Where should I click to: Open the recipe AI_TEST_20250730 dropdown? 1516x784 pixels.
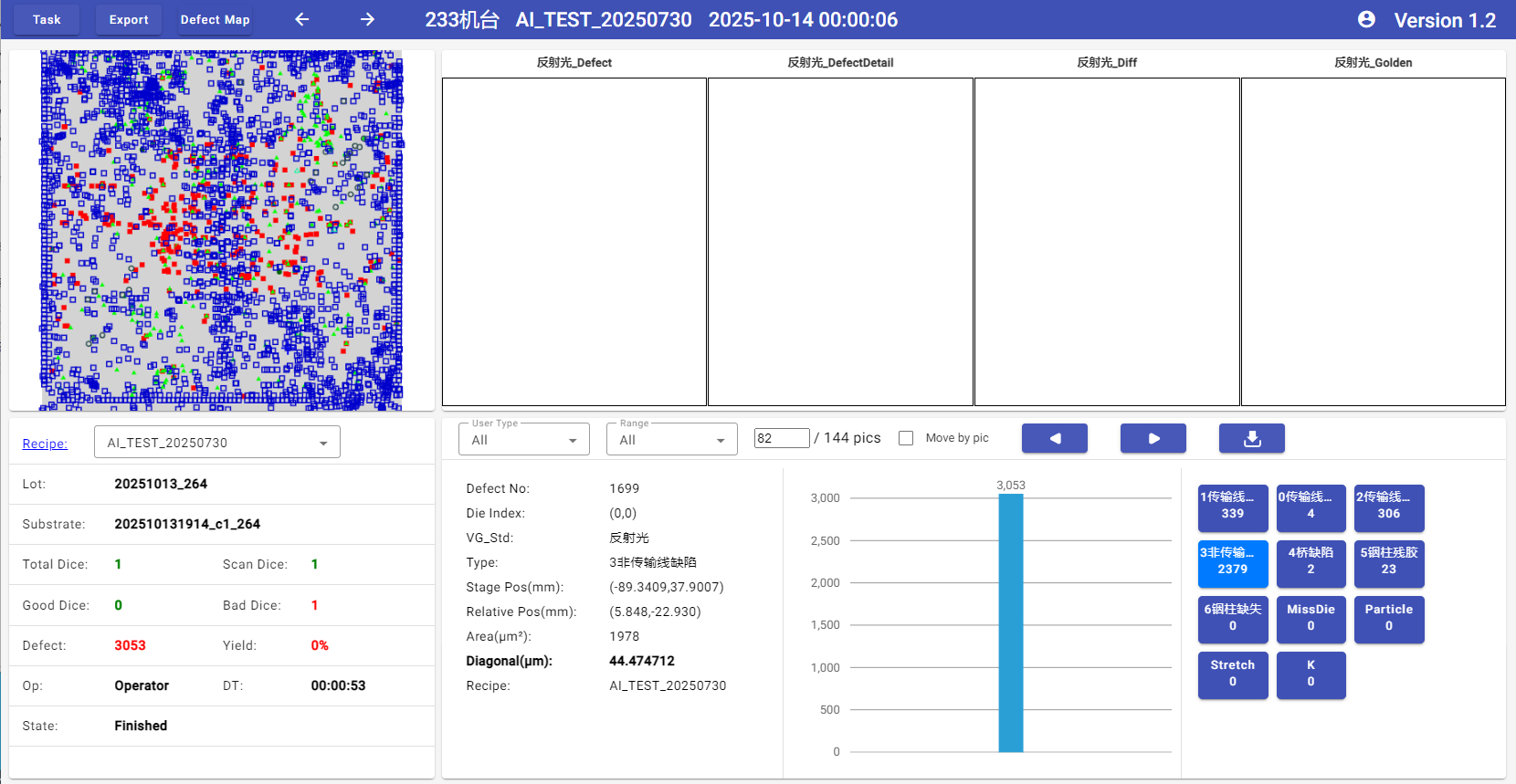click(217, 443)
